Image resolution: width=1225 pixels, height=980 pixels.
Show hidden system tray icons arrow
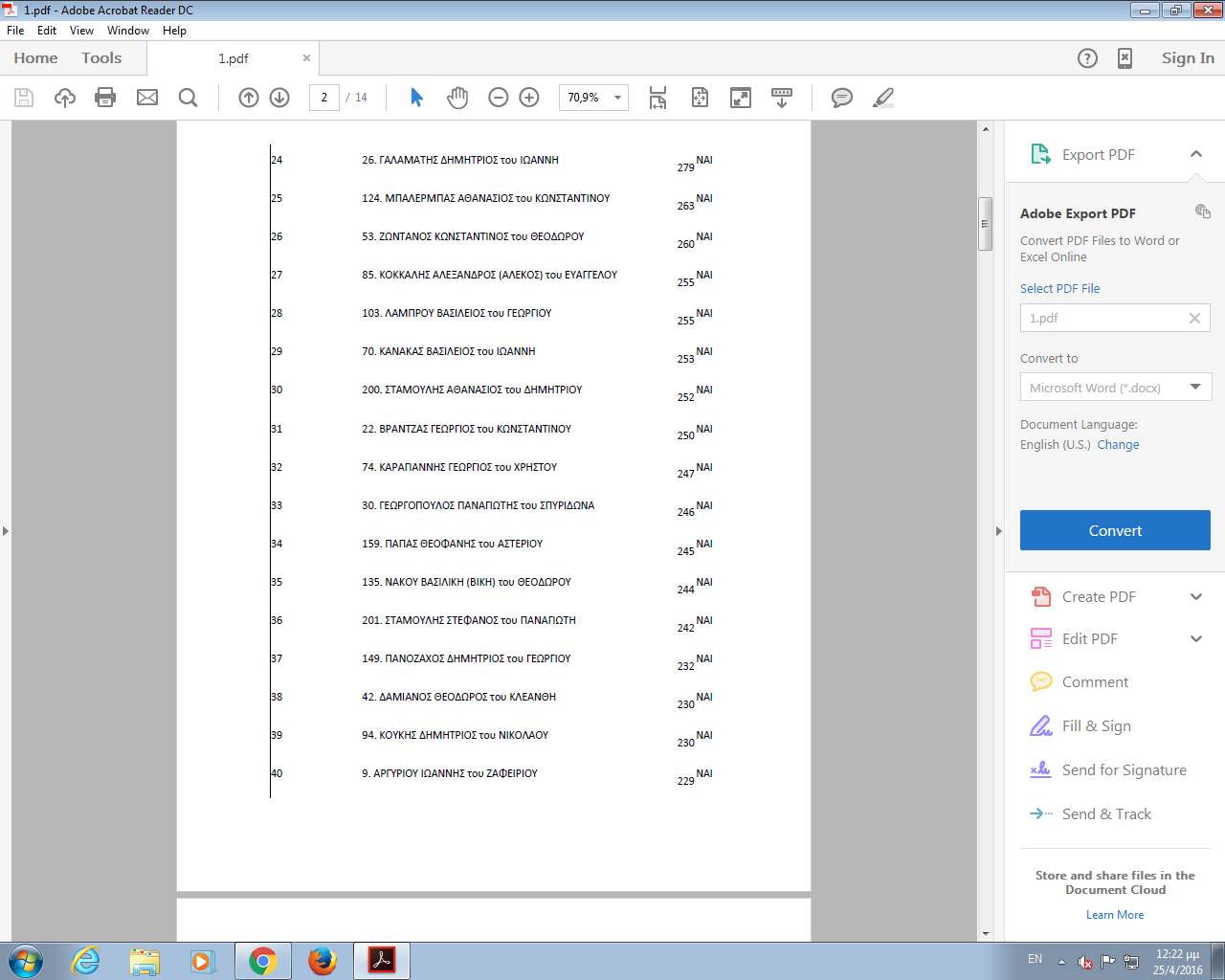tap(1060, 961)
